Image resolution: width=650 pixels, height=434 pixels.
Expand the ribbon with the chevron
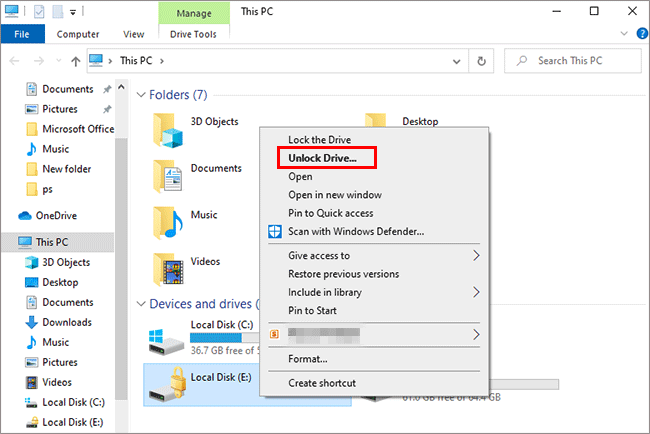(624, 33)
